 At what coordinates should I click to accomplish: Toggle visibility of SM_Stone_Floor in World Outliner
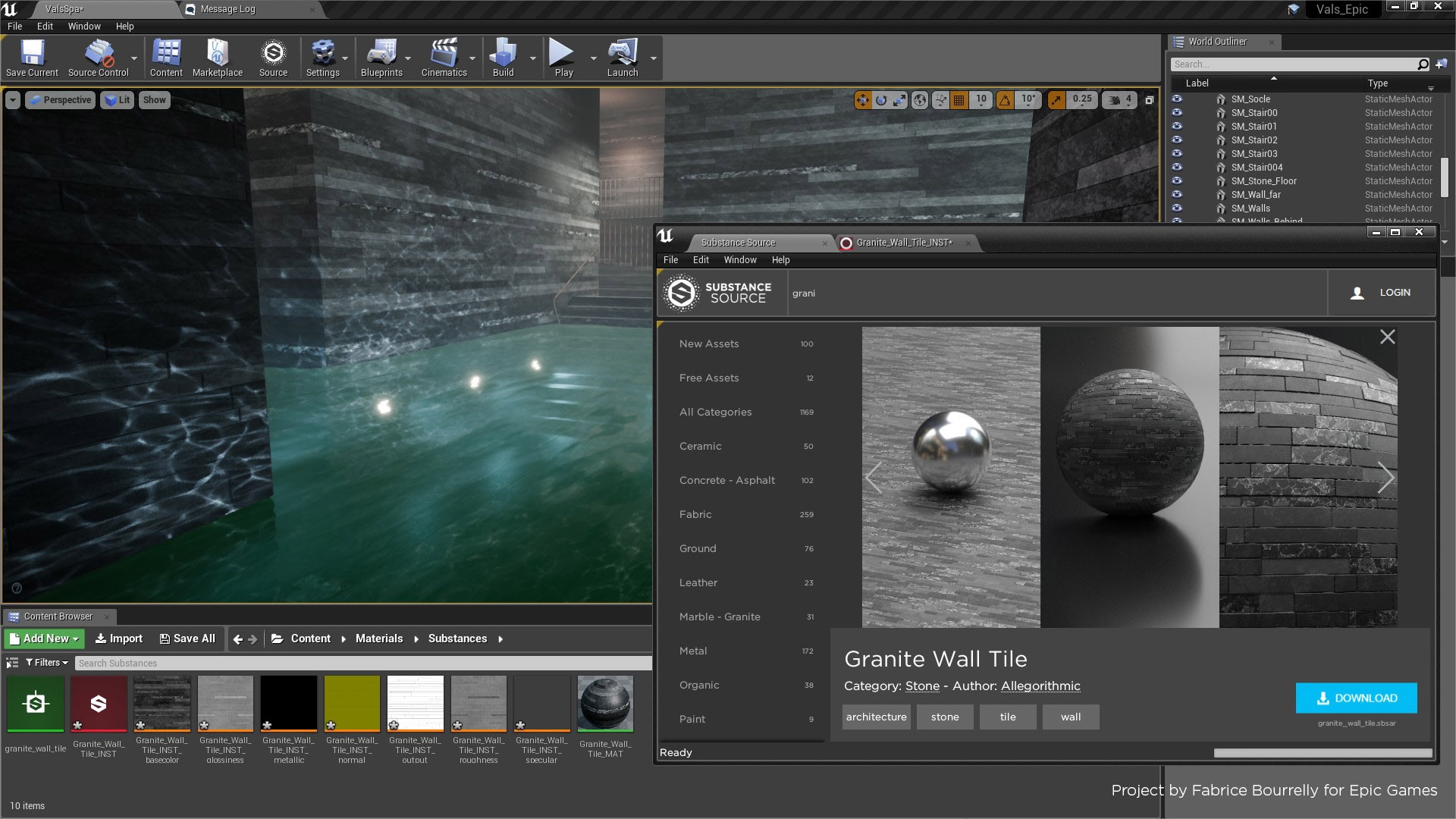1176,180
